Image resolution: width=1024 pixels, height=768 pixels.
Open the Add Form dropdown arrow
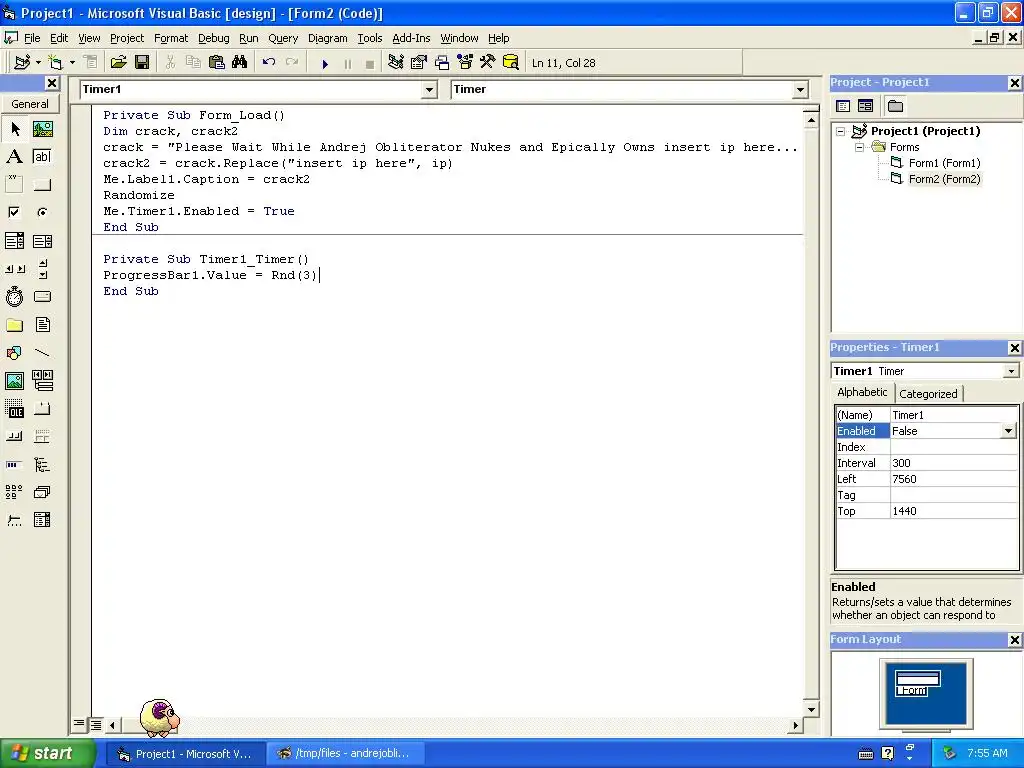(x=72, y=63)
